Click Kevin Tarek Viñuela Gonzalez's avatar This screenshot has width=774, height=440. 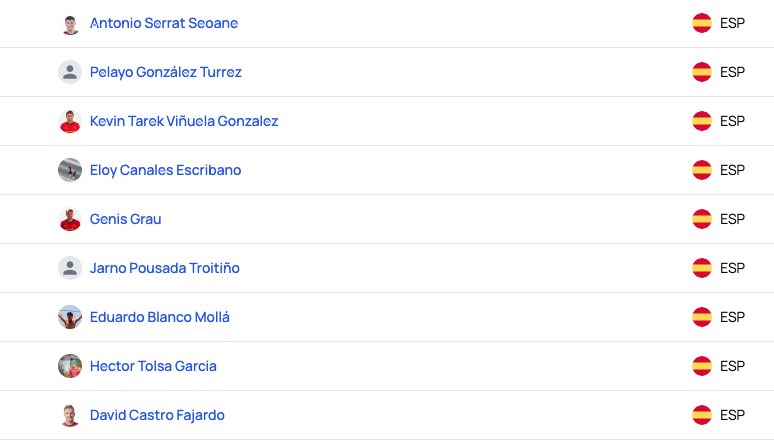tap(70, 121)
